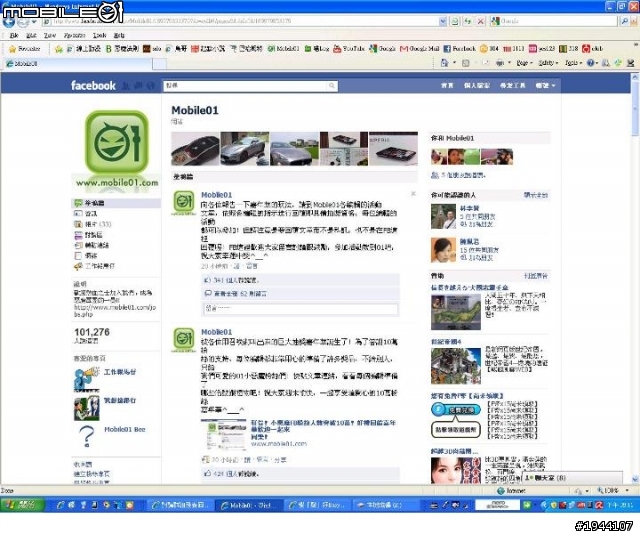Screen dimensions: 640x534
Task: Click the Facebook search magnifier button
Action: pyautogui.click(x=332, y=86)
